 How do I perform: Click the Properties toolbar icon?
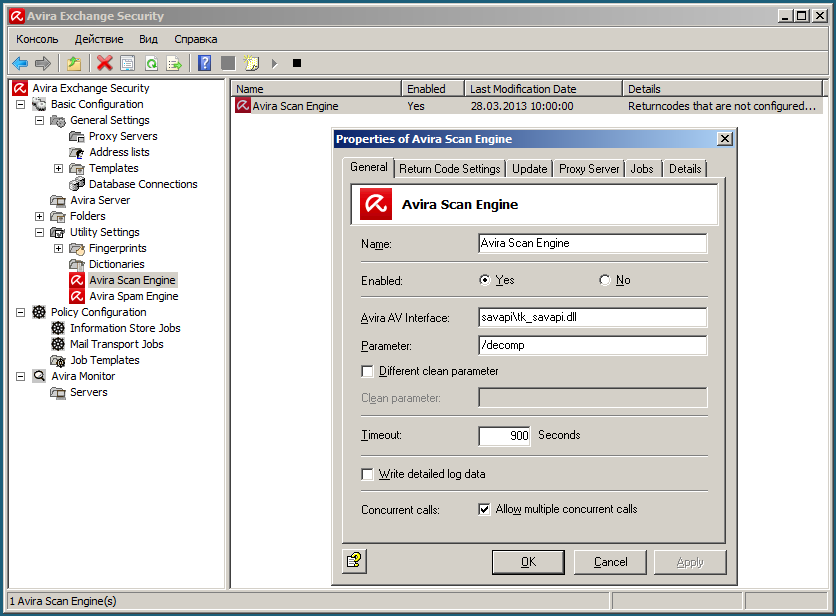click(128, 63)
